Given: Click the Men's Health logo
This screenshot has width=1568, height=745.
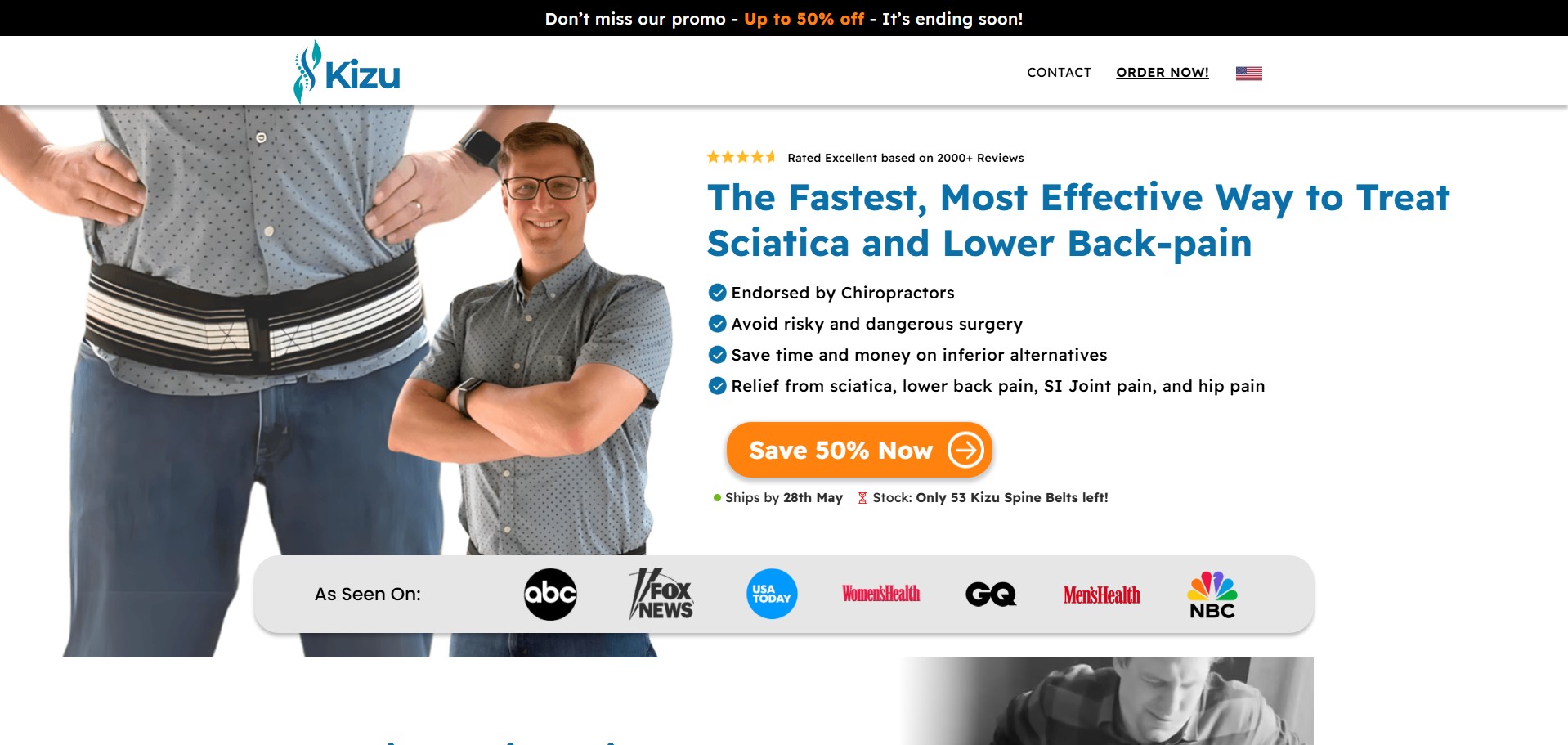Looking at the screenshot, I should coord(1101,595).
